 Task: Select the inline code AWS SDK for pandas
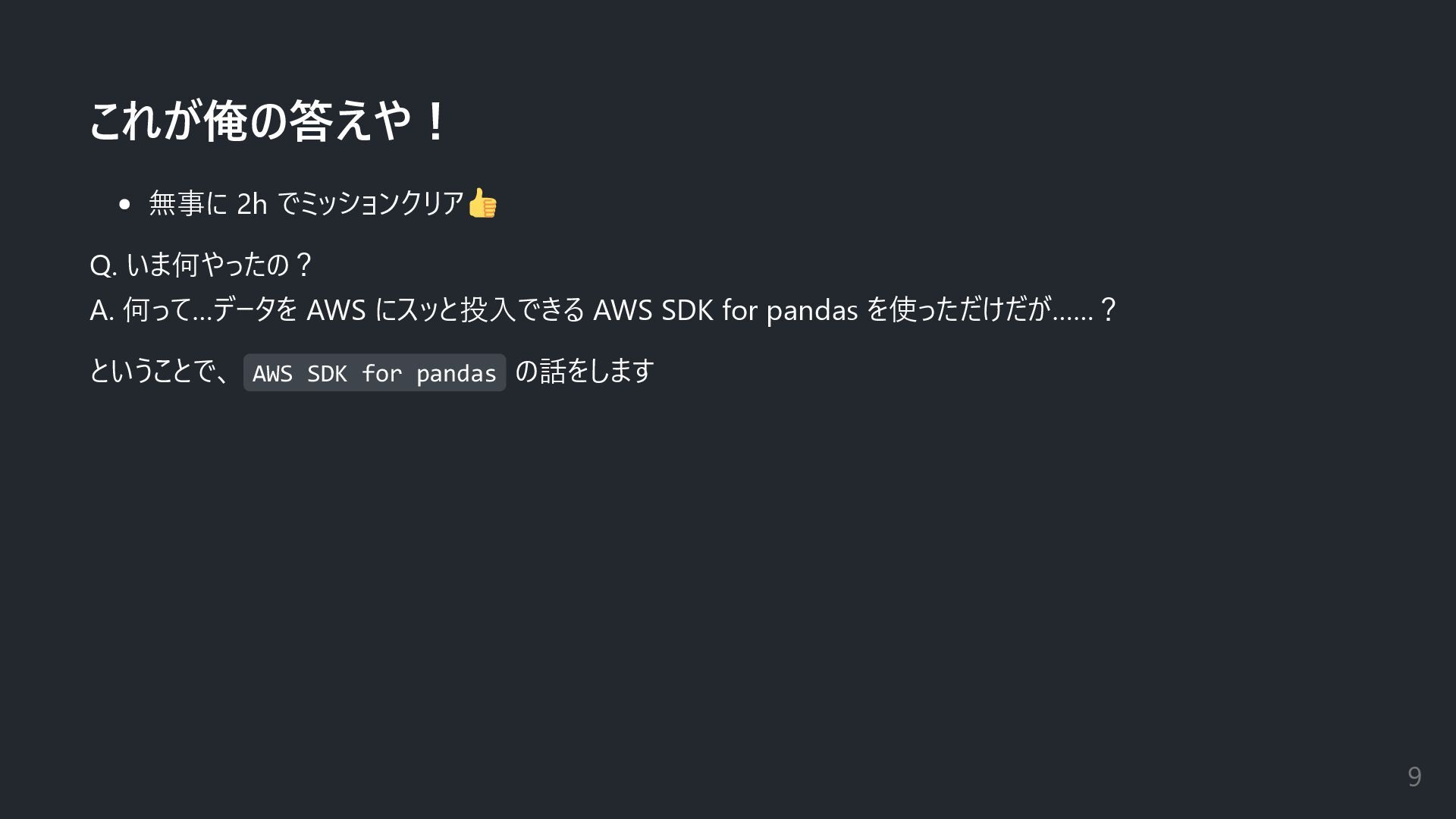point(375,373)
